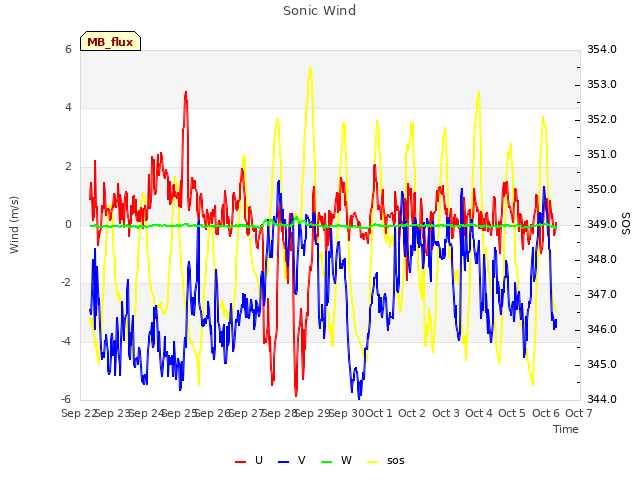Click the Oct 2 date tick

(412, 413)
